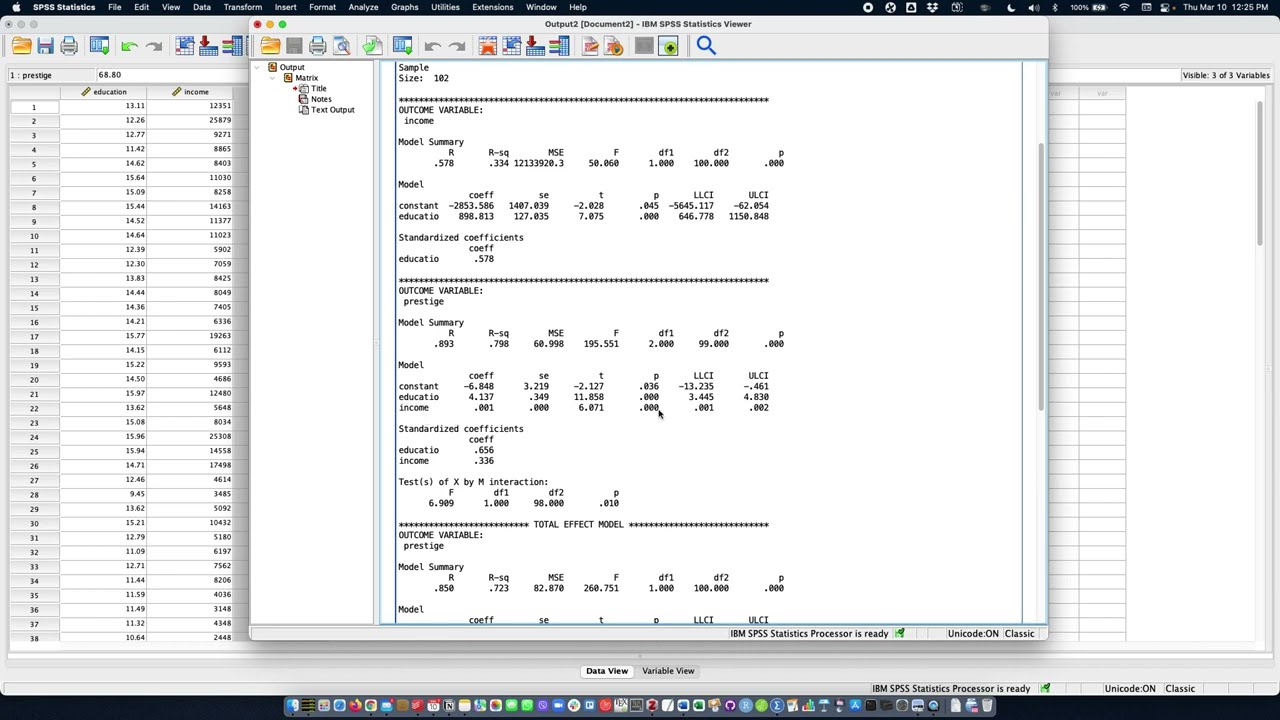Click 'Test(s) of X by M interaction' text
This screenshot has height=720, width=1280.
tap(473, 482)
